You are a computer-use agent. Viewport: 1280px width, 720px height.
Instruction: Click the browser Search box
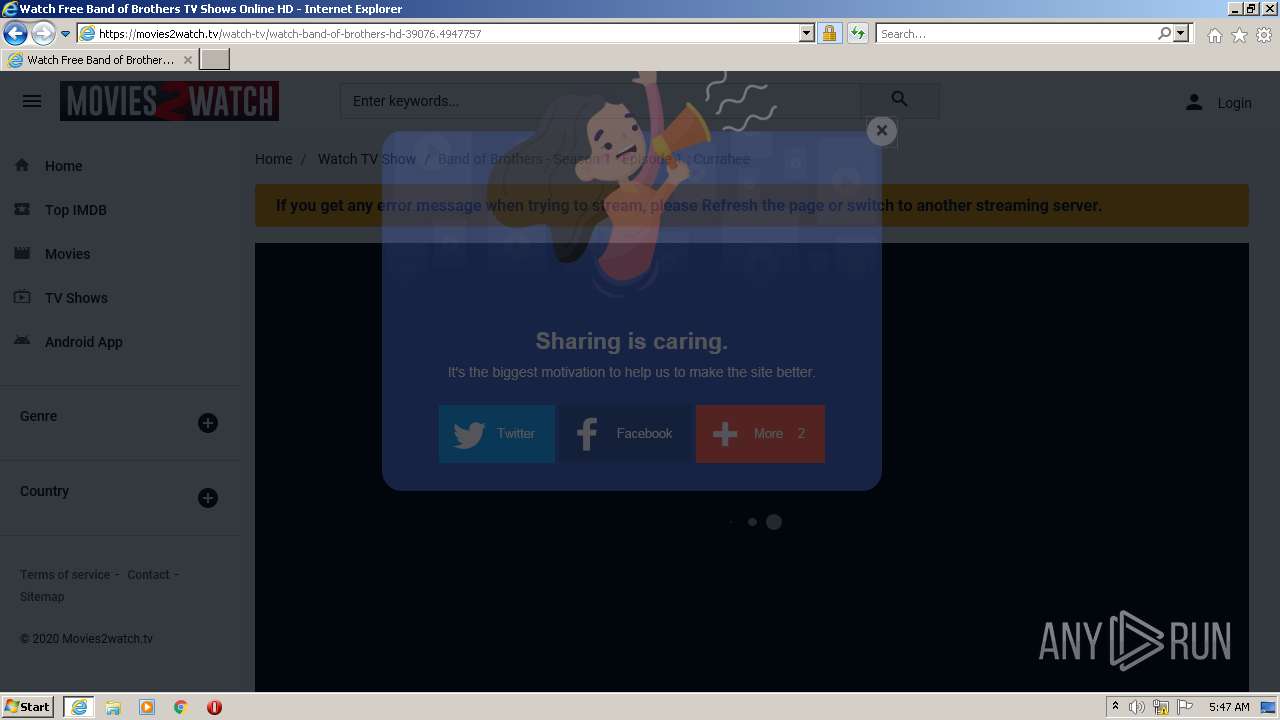pyautogui.click(x=1016, y=33)
